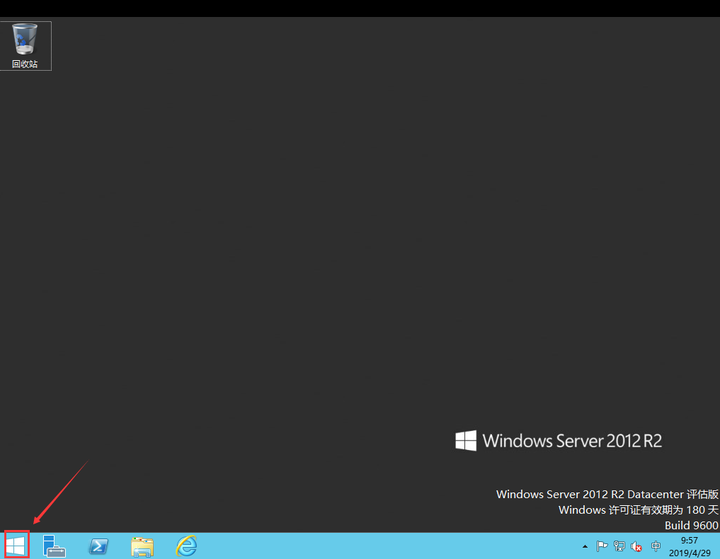Viewport: 720px width, 559px height.
Task: Click the Windows Server 2012 R2 logo
Action: [x=558, y=440]
